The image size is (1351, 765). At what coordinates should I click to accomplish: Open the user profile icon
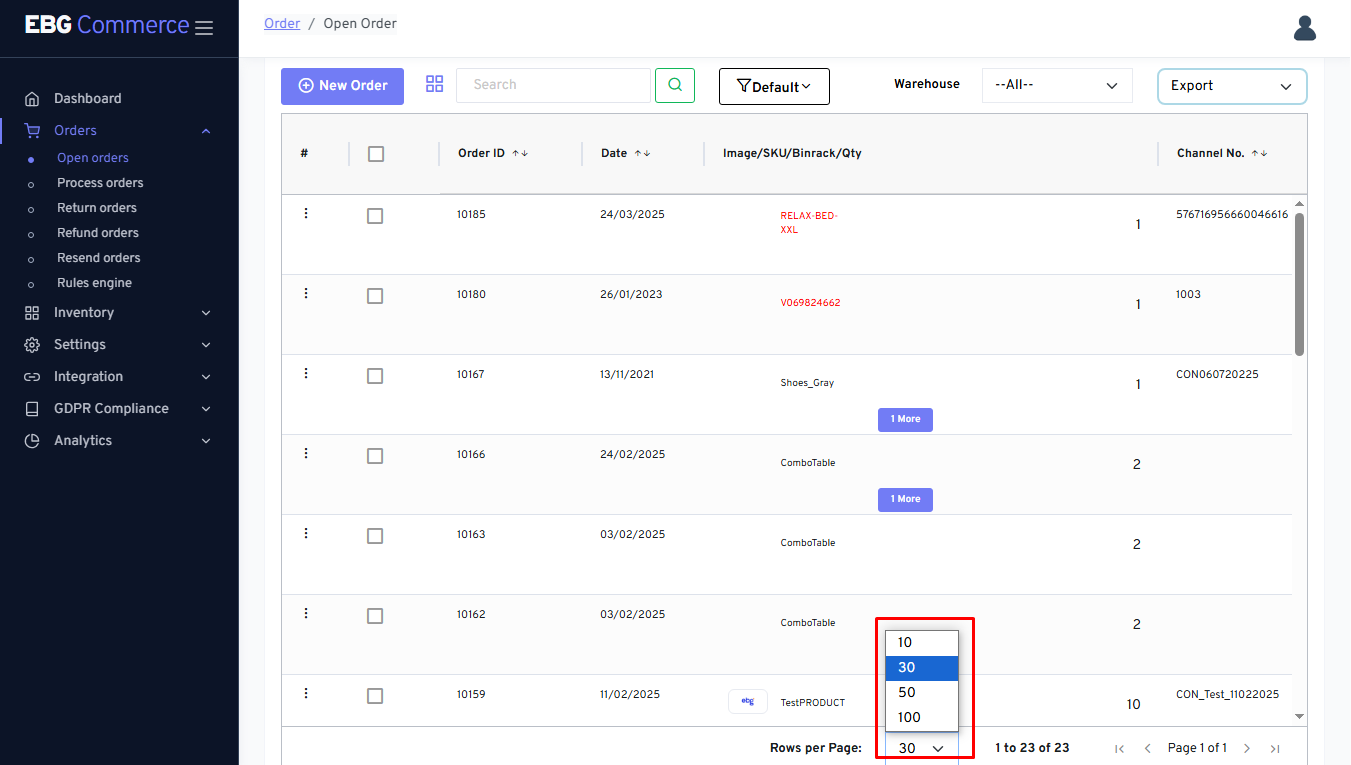point(1304,28)
